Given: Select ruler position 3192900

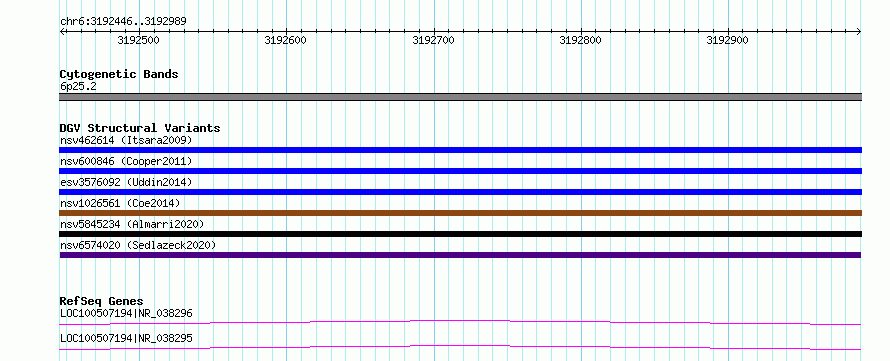Looking at the screenshot, I should [728, 40].
